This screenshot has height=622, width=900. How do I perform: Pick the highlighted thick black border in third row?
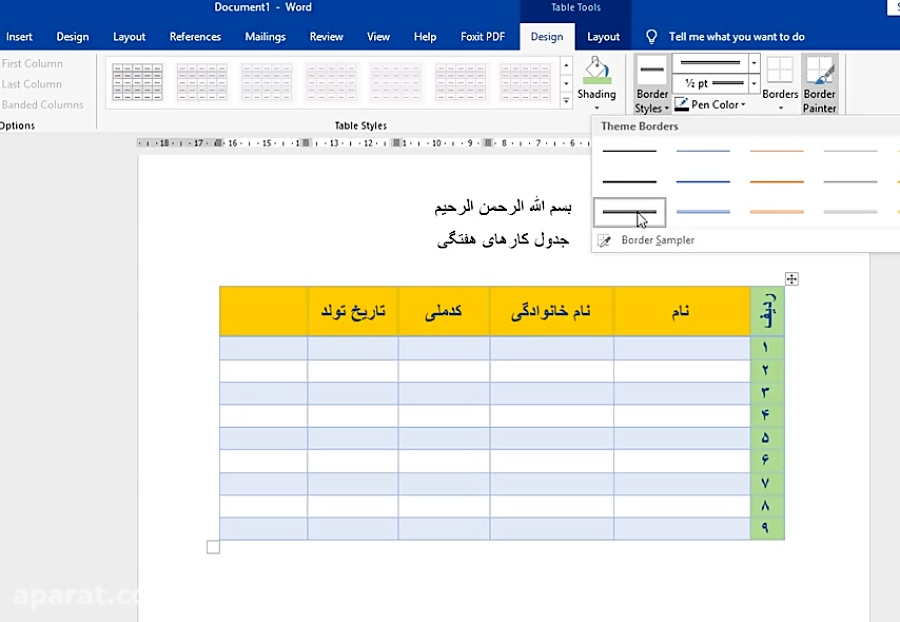coord(629,212)
